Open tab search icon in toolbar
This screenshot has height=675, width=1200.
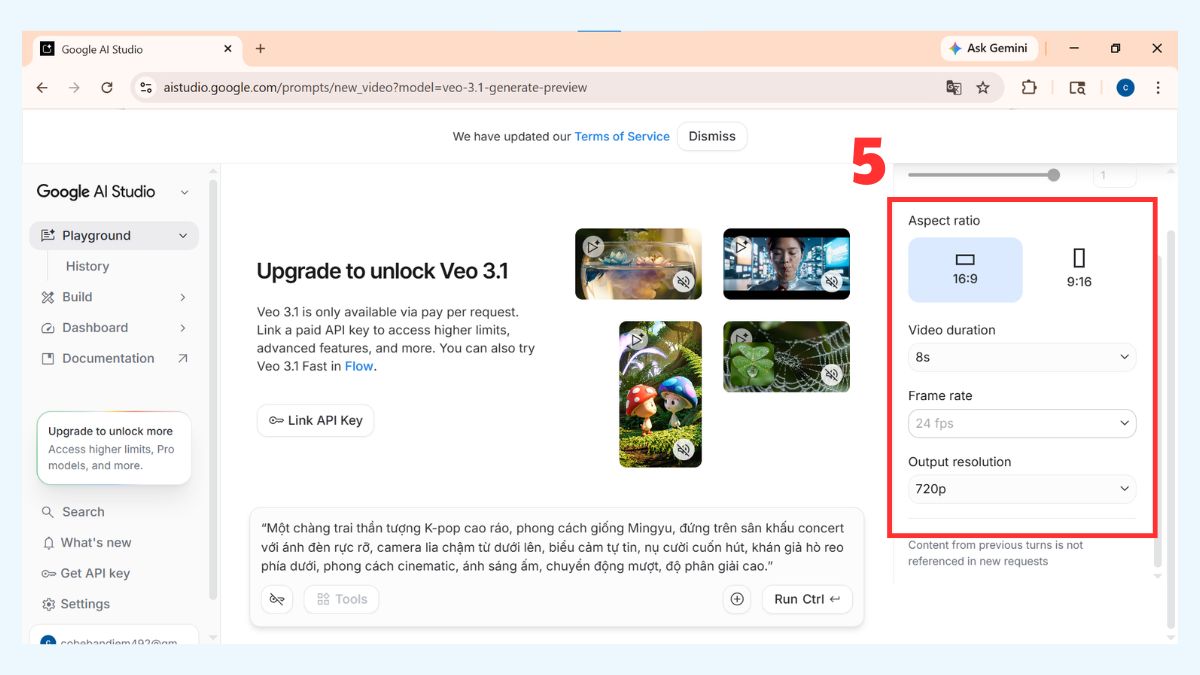1077,88
